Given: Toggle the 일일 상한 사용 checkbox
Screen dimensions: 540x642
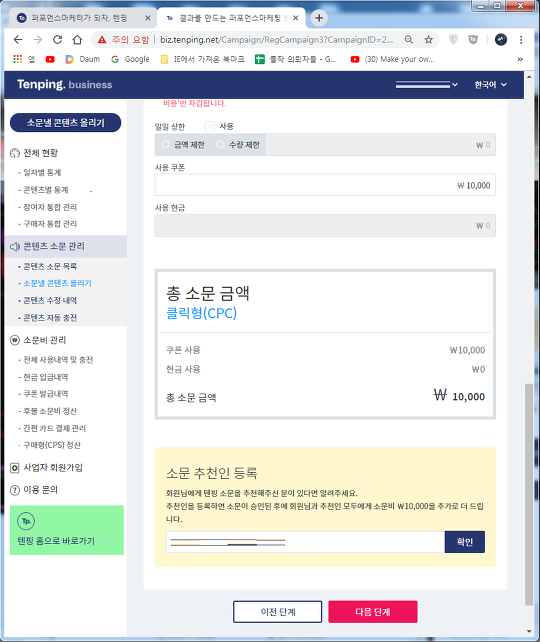Looking at the screenshot, I should coord(210,126).
